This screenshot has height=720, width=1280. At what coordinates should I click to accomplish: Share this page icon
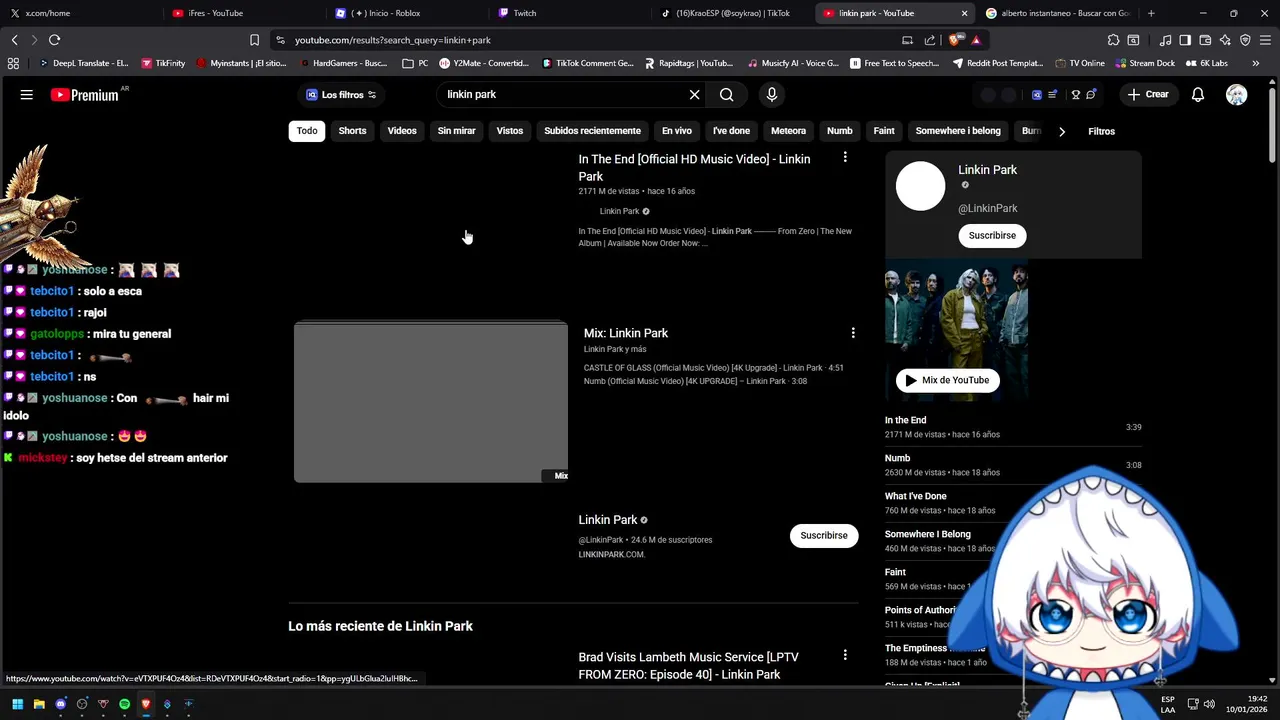(930, 40)
